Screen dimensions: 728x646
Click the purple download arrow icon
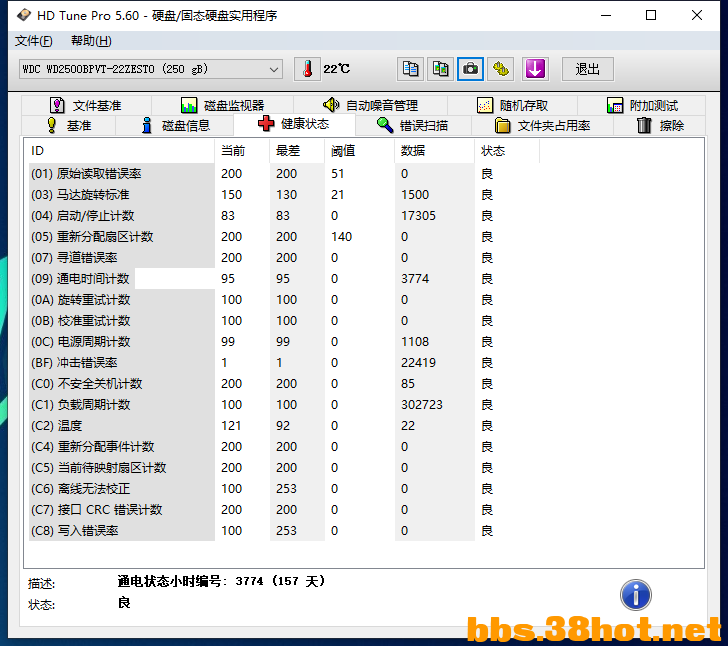[535, 69]
